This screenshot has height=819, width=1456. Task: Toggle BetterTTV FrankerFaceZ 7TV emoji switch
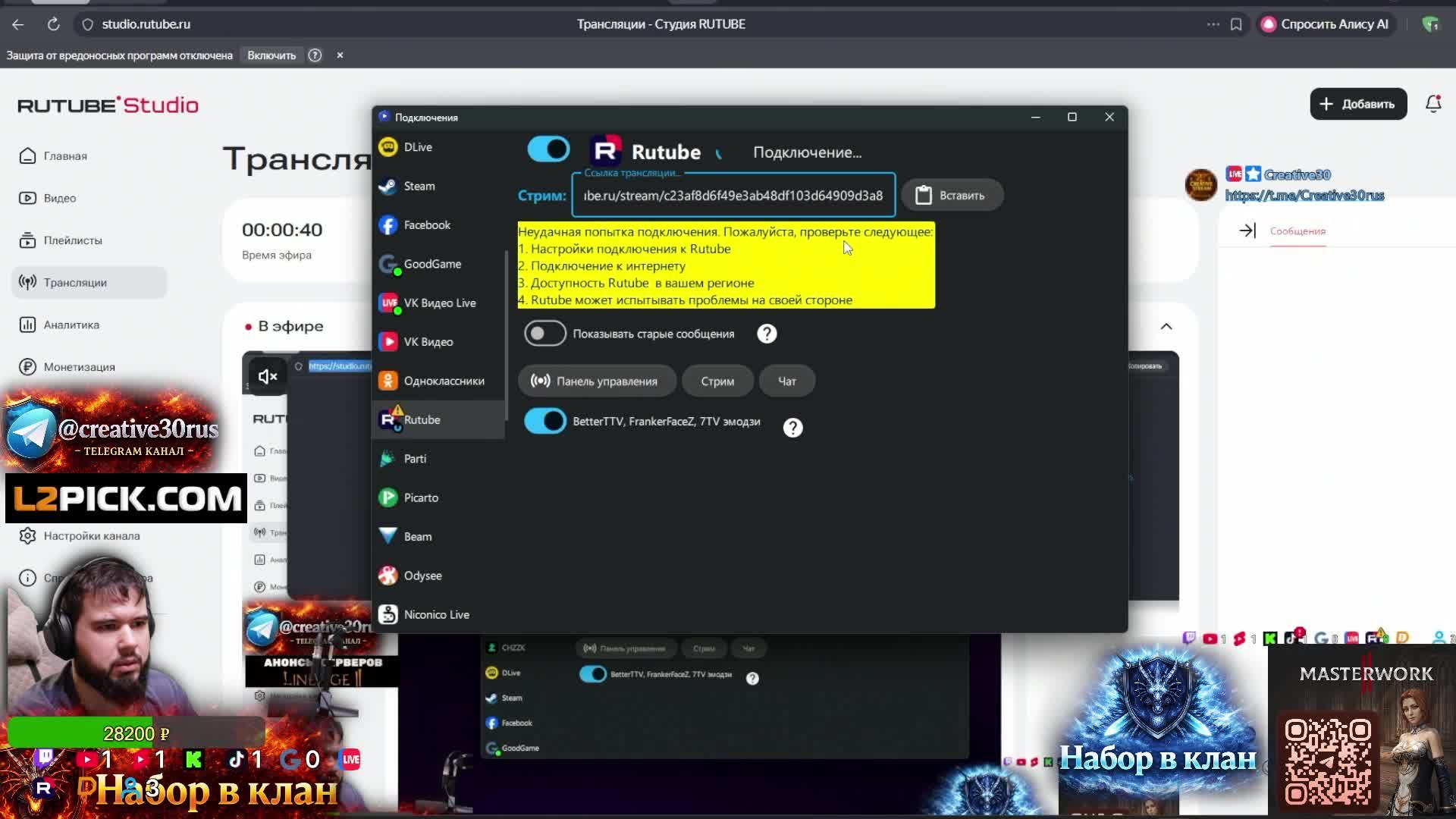[545, 422]
